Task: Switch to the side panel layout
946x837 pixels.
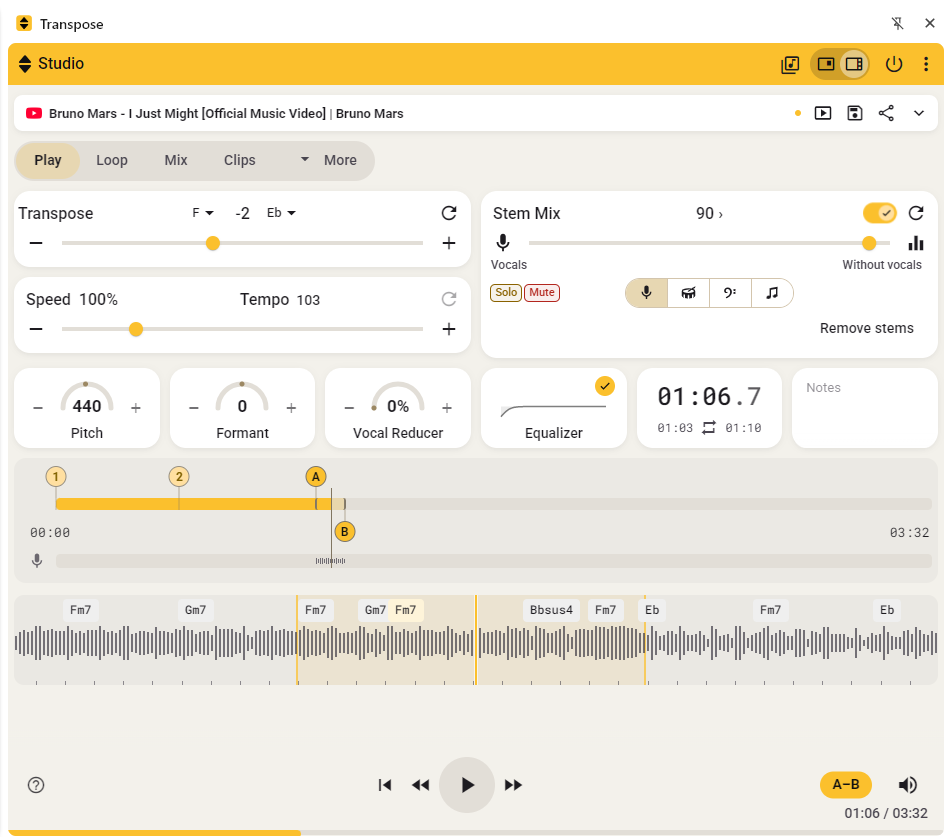Action: 854,64
